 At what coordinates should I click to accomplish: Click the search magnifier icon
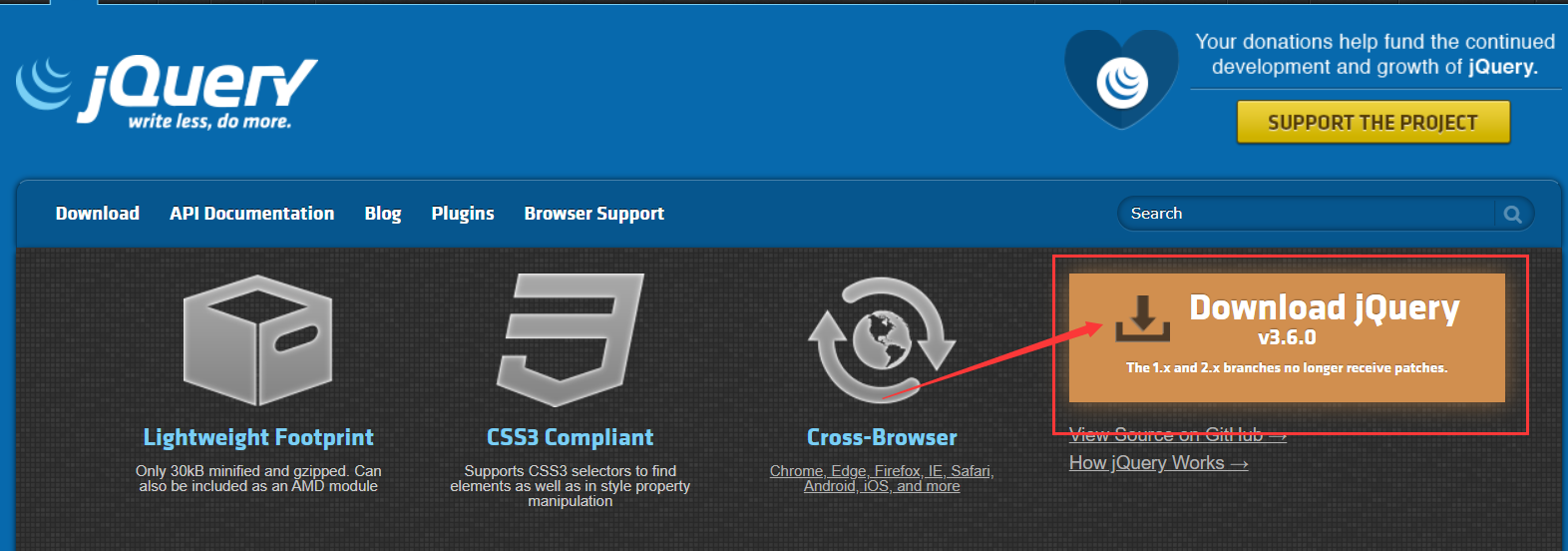(x=1513, y=214)
